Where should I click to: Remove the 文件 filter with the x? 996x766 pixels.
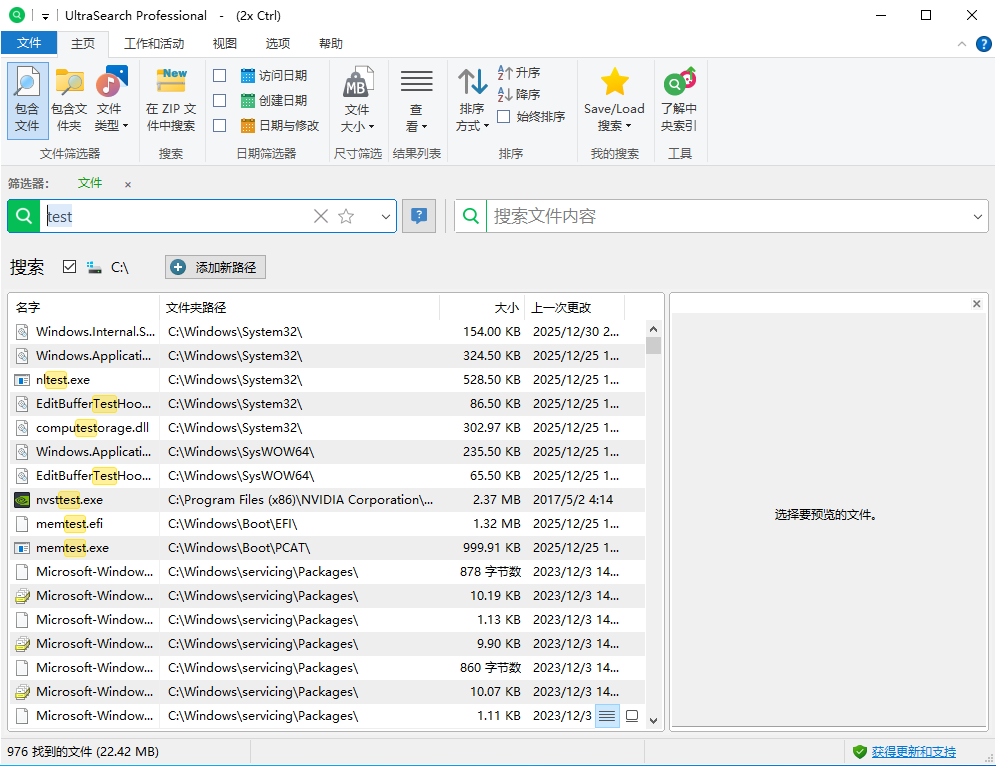tap(128, 185)
